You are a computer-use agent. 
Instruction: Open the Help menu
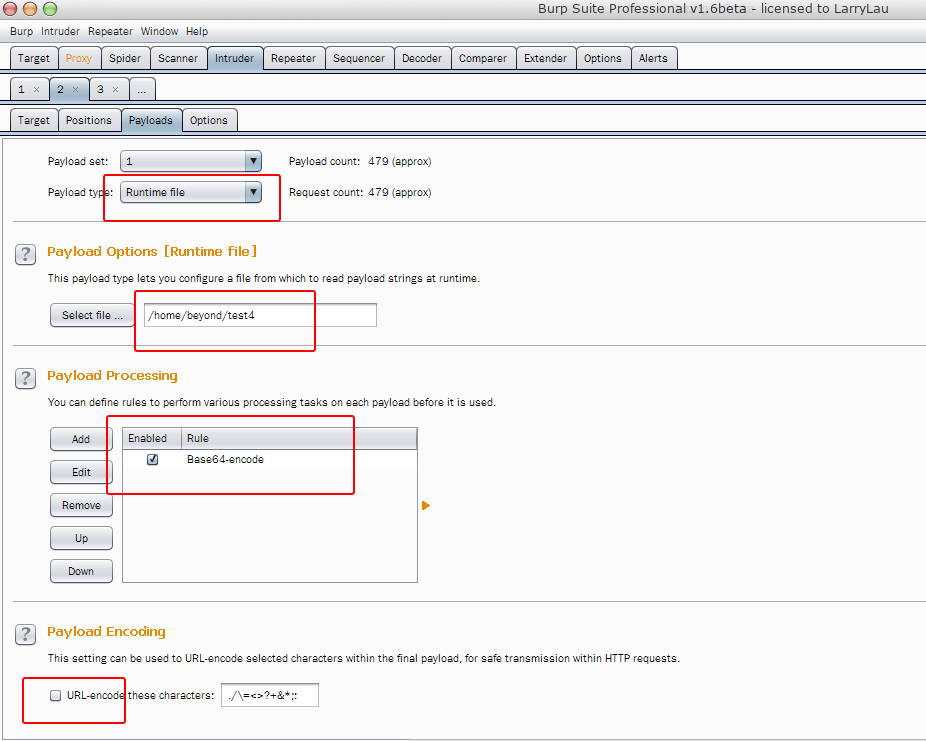pos(197,31)
